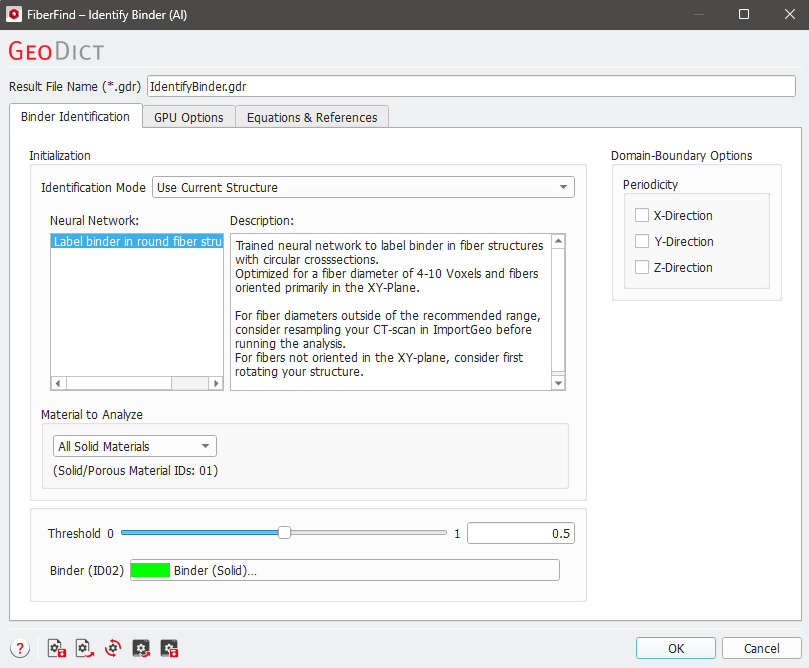Click description box scroll down arrow
809x668 pixels.
tap(558, 383)
